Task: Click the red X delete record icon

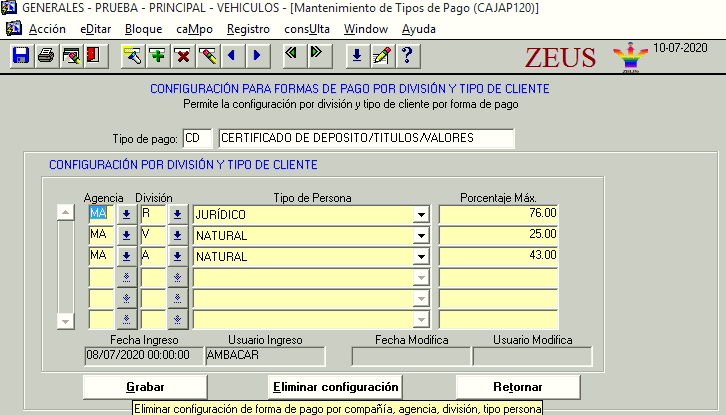Action: click(183, 55)
